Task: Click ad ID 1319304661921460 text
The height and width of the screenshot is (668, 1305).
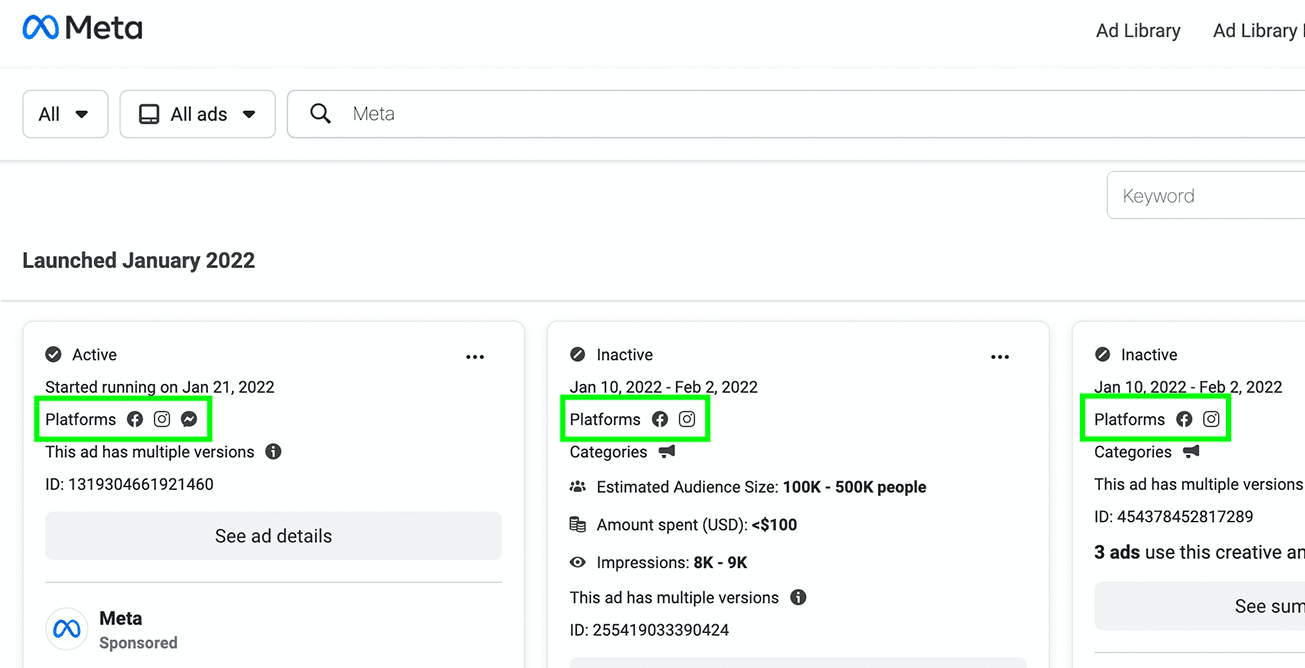Action: (129, 485)
